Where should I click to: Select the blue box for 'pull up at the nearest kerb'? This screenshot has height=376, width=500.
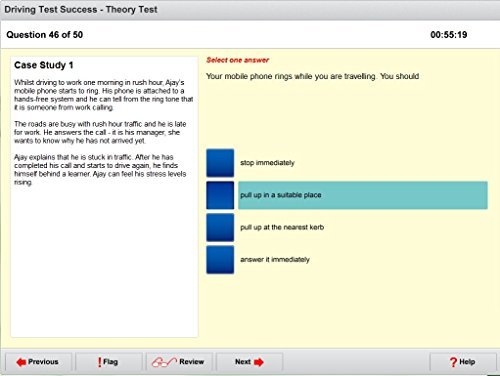pos(220,228)
